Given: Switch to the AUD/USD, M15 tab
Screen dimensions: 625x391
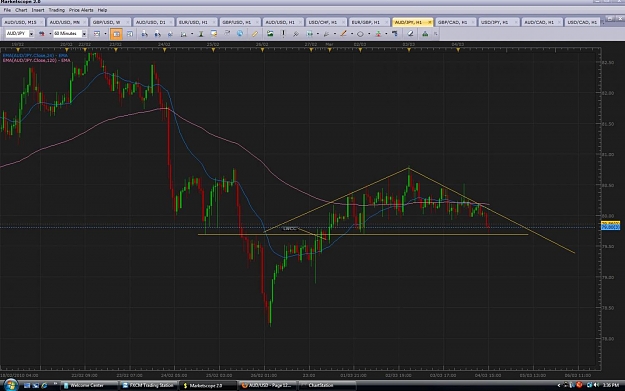Looking at the screenshot, I should 23,22.
